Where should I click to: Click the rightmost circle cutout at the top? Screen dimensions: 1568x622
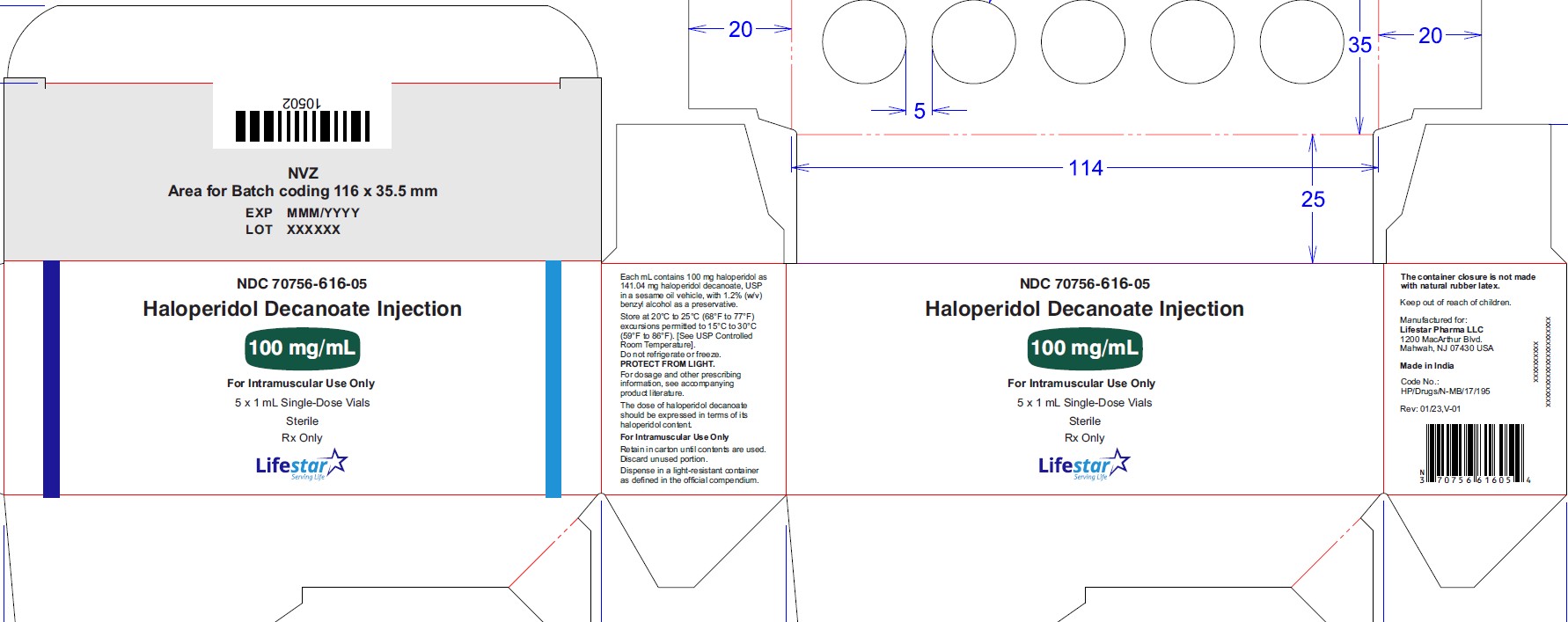1301,42
